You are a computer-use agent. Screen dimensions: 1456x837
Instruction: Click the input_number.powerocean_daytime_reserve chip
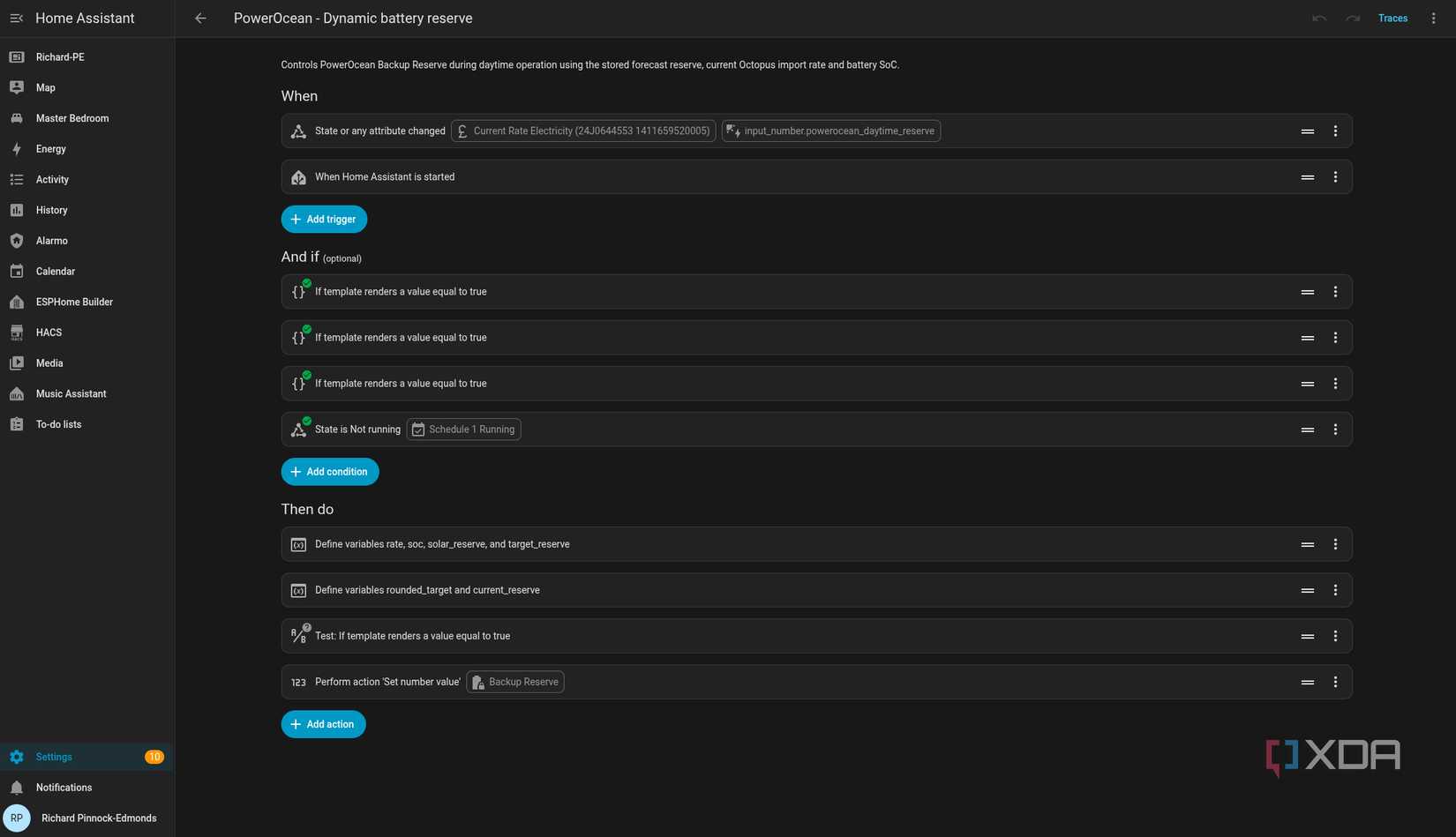click(831, 131)
